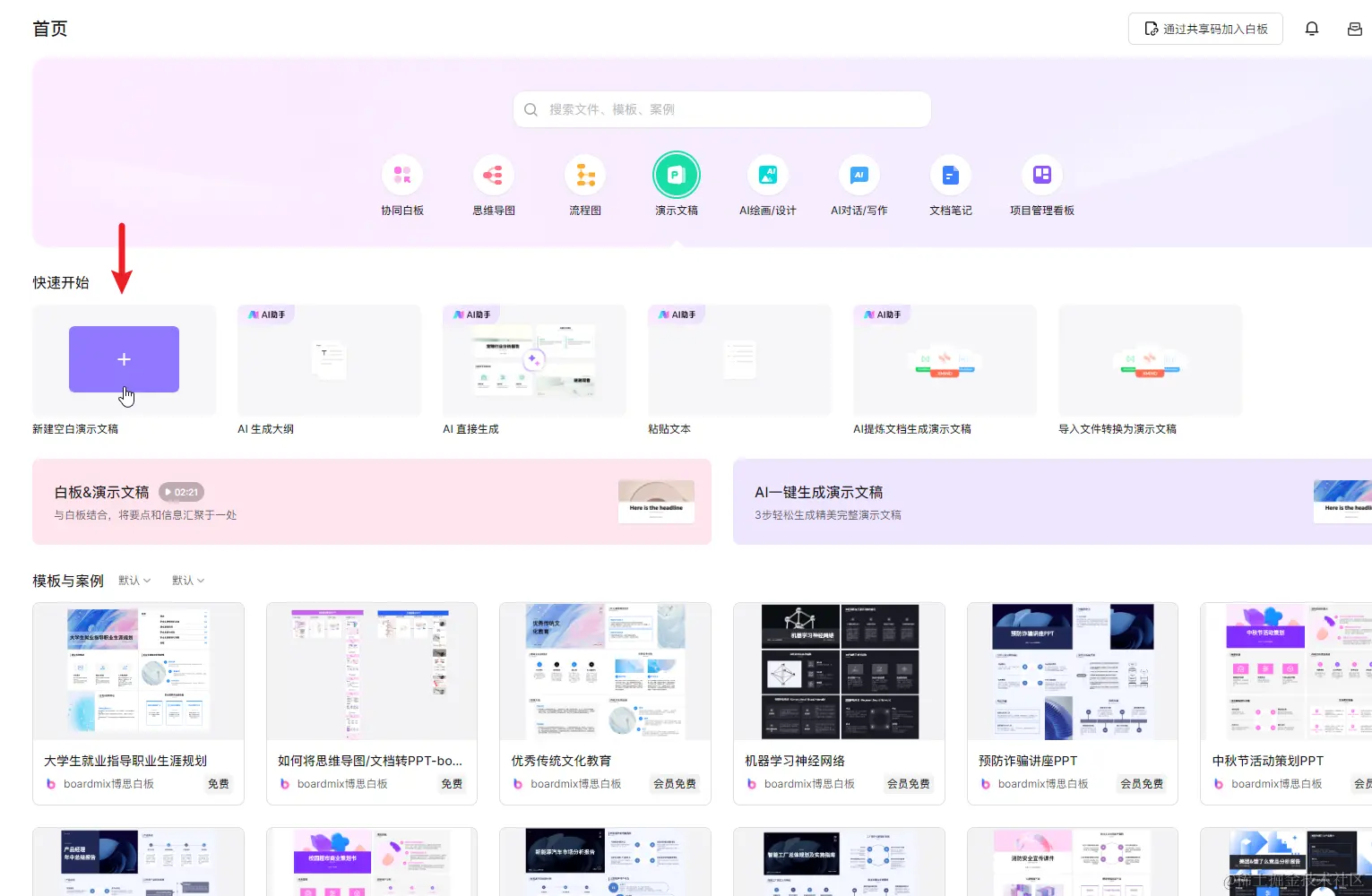
Task: Open the 文档笔记 icon
Action: [951, 175]
